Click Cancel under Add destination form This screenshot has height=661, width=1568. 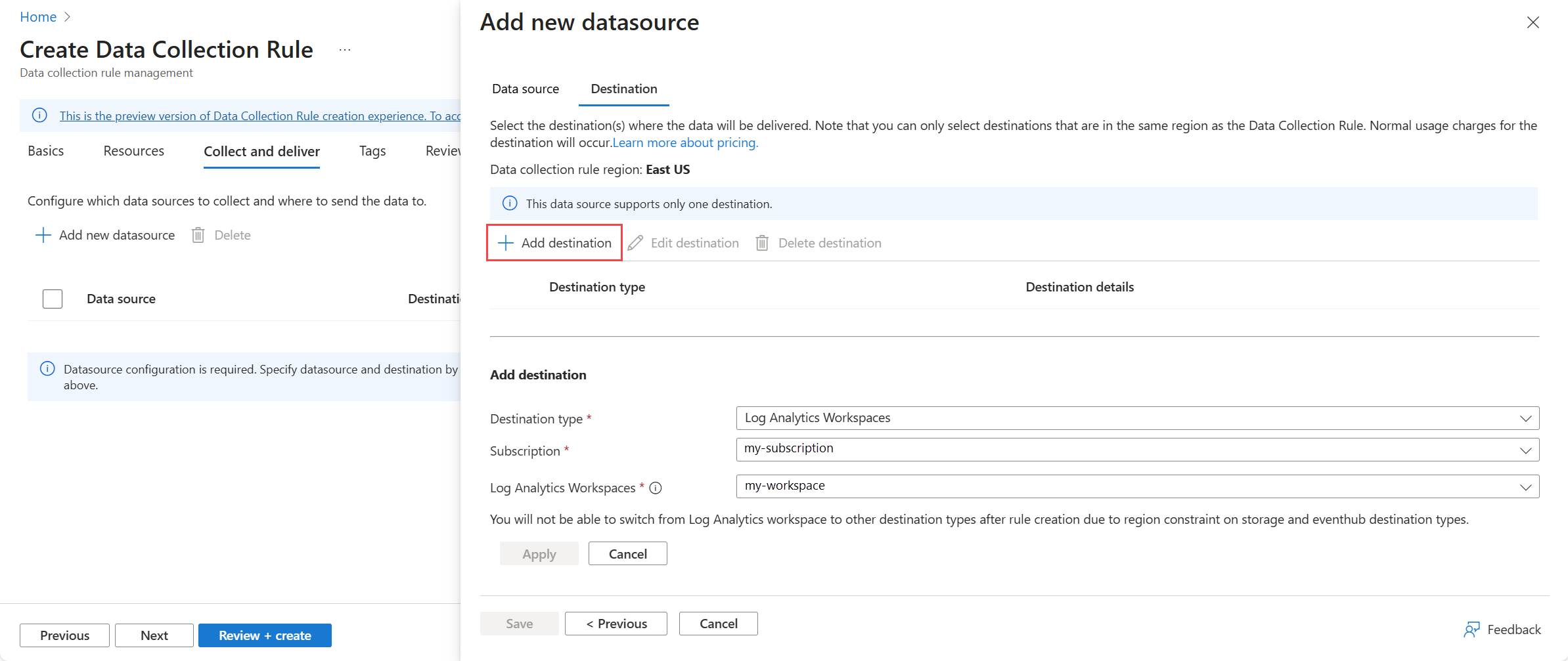point(627,553)
